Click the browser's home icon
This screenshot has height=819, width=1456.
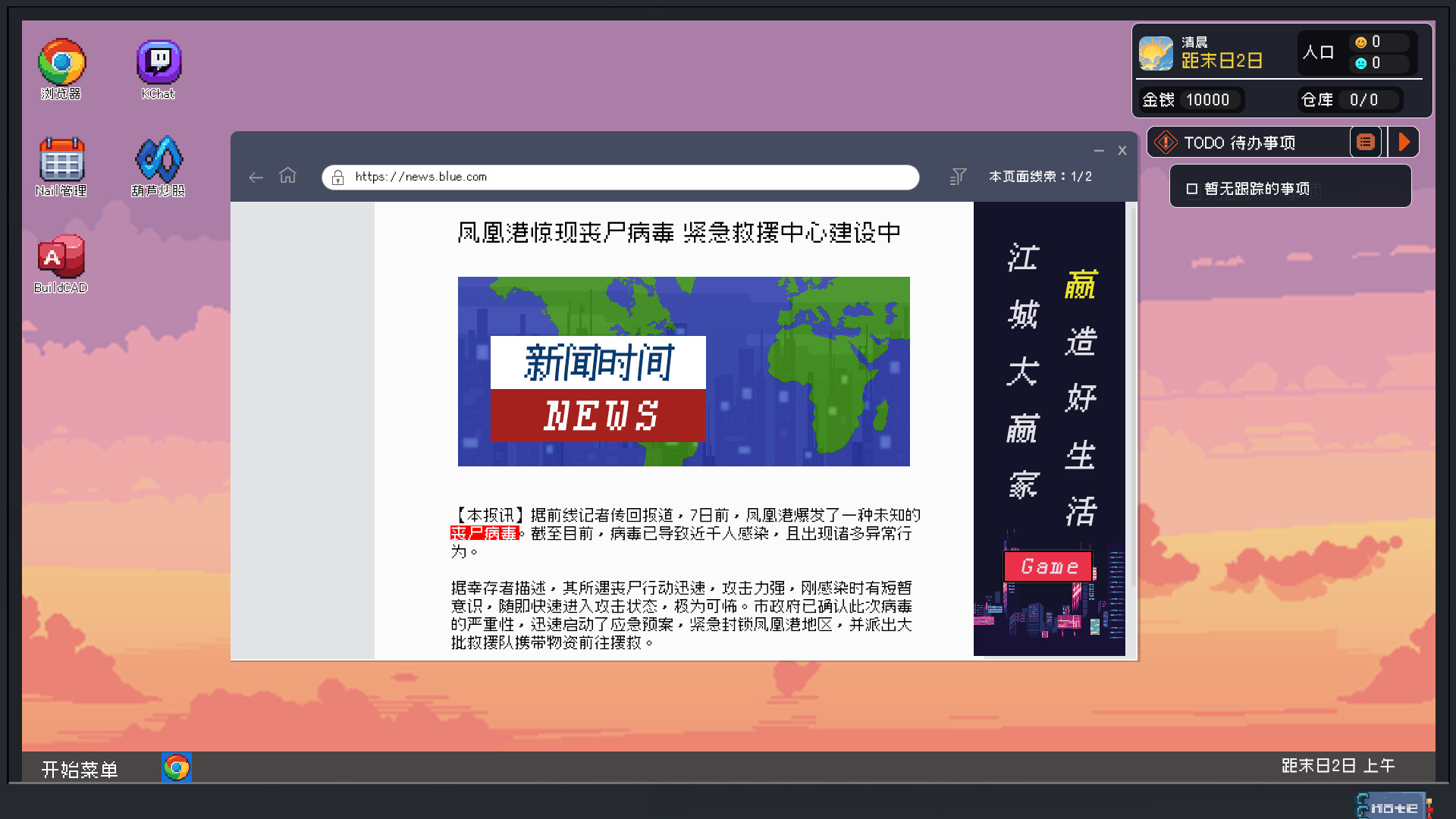[x=287, y=176]
